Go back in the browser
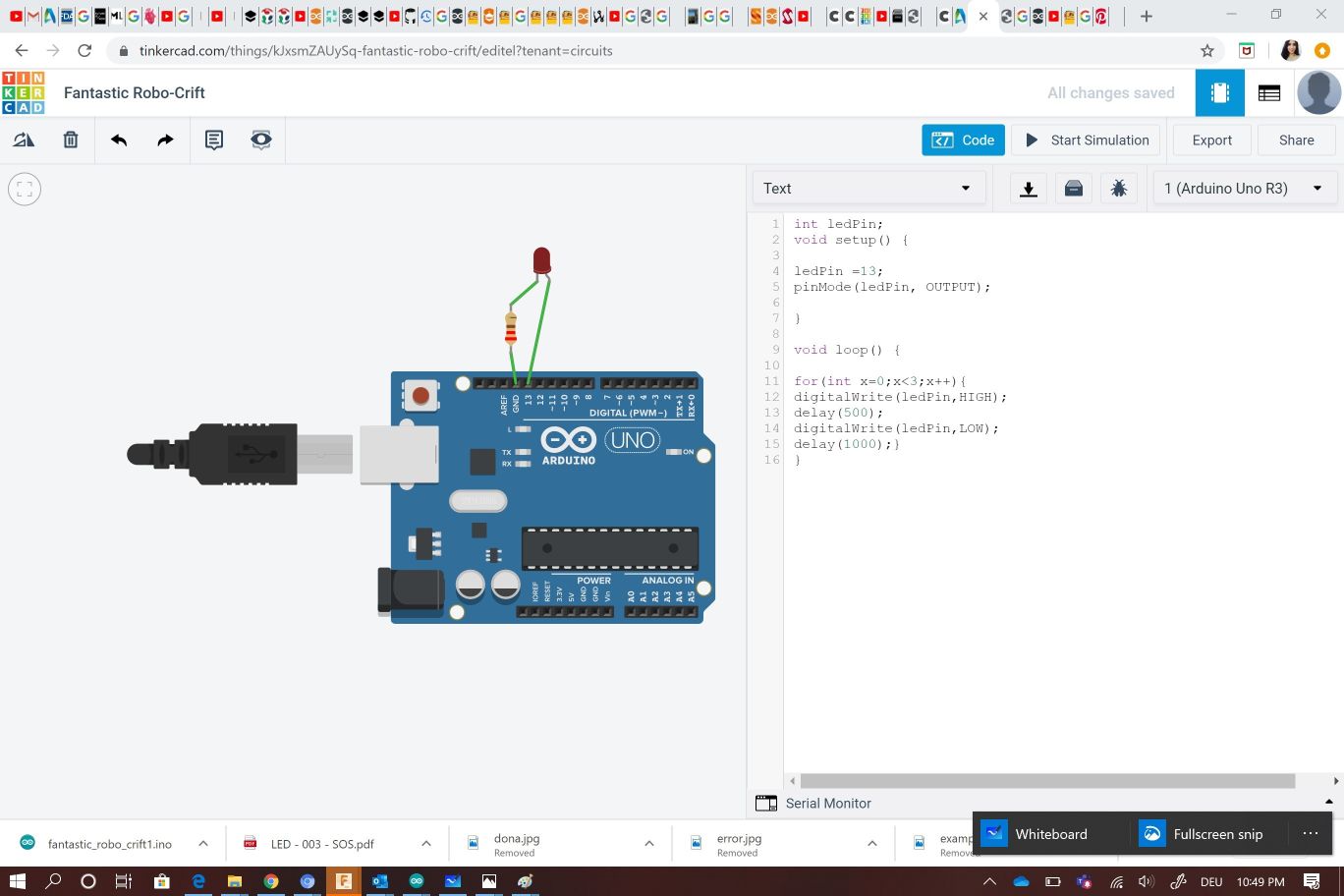 (x=22, y=51)
